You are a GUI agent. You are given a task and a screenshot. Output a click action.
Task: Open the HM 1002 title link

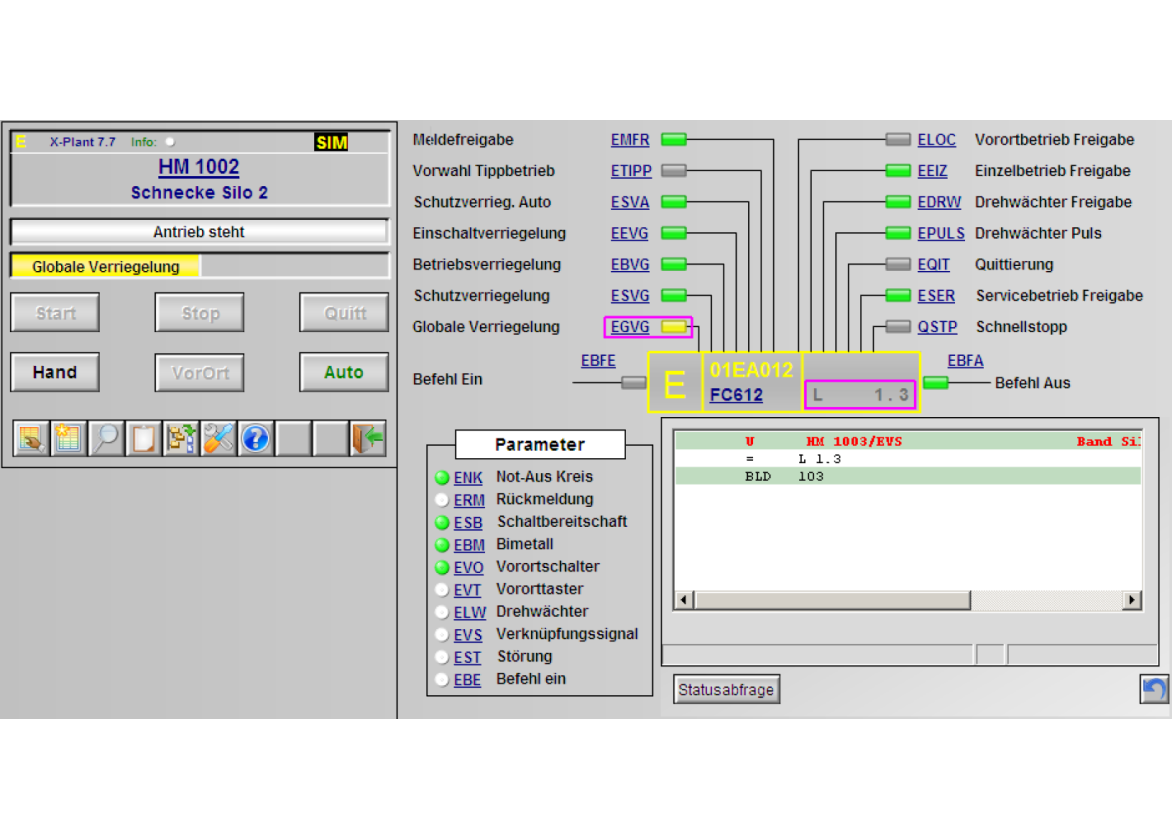tap(198, 167)
